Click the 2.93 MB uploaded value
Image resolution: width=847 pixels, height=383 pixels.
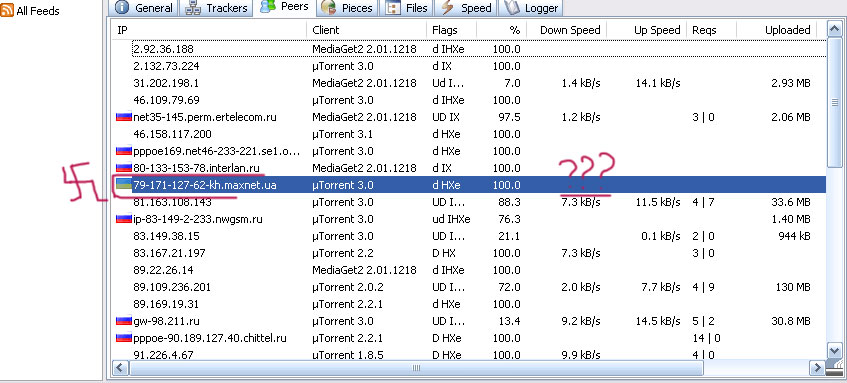point(791,83)
